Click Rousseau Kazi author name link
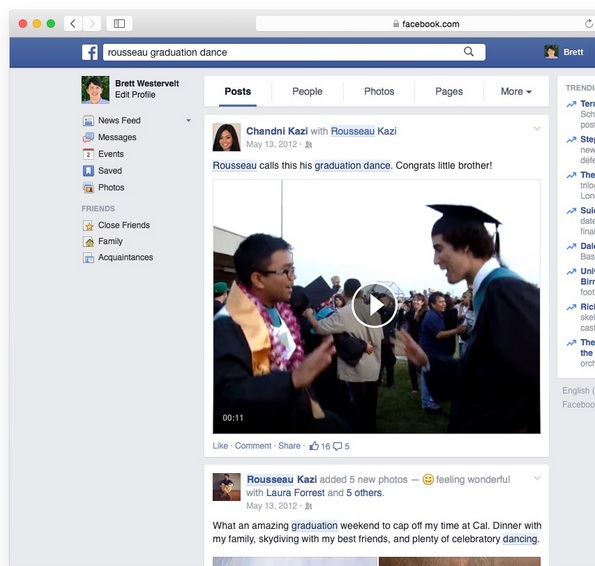595x566 pixels. tap(282, 480)
